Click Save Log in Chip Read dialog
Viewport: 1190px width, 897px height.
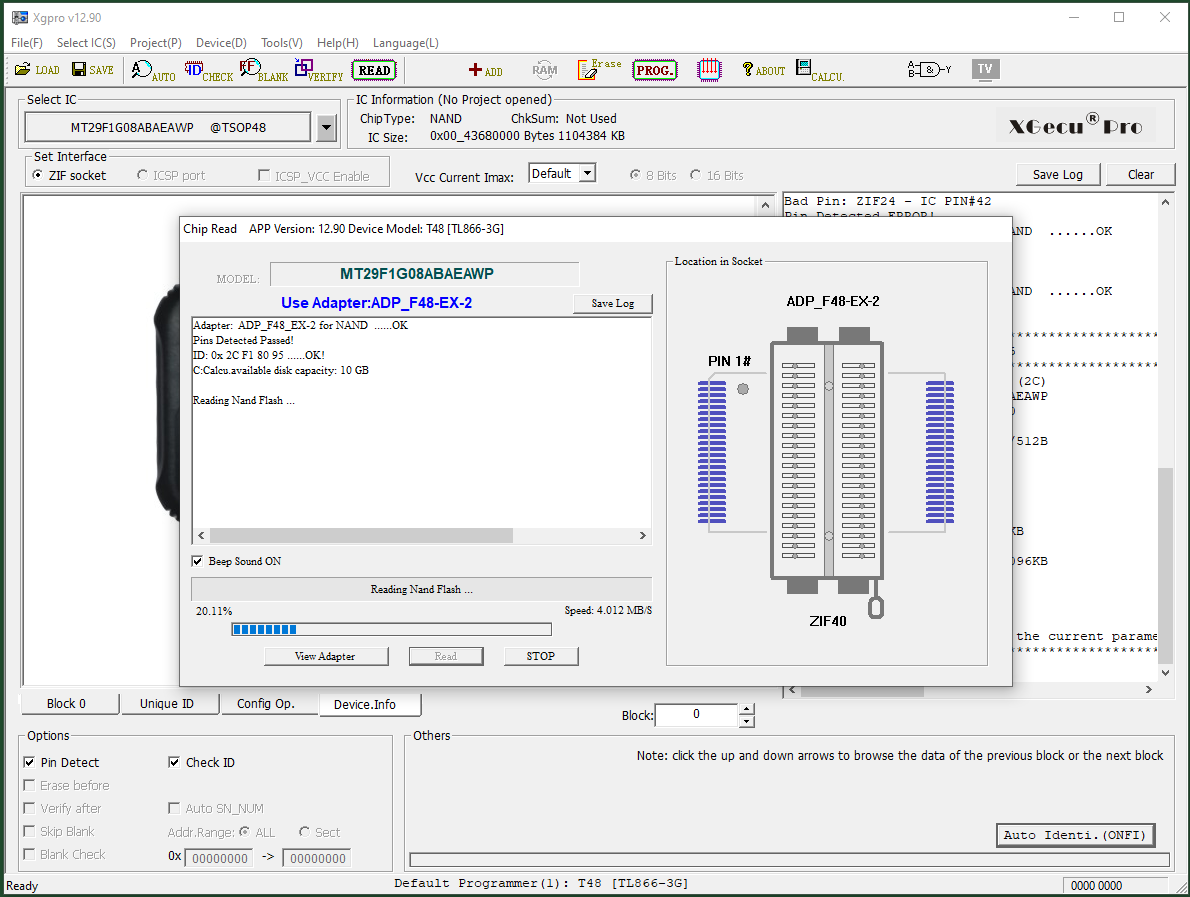(x=612, y=303)
